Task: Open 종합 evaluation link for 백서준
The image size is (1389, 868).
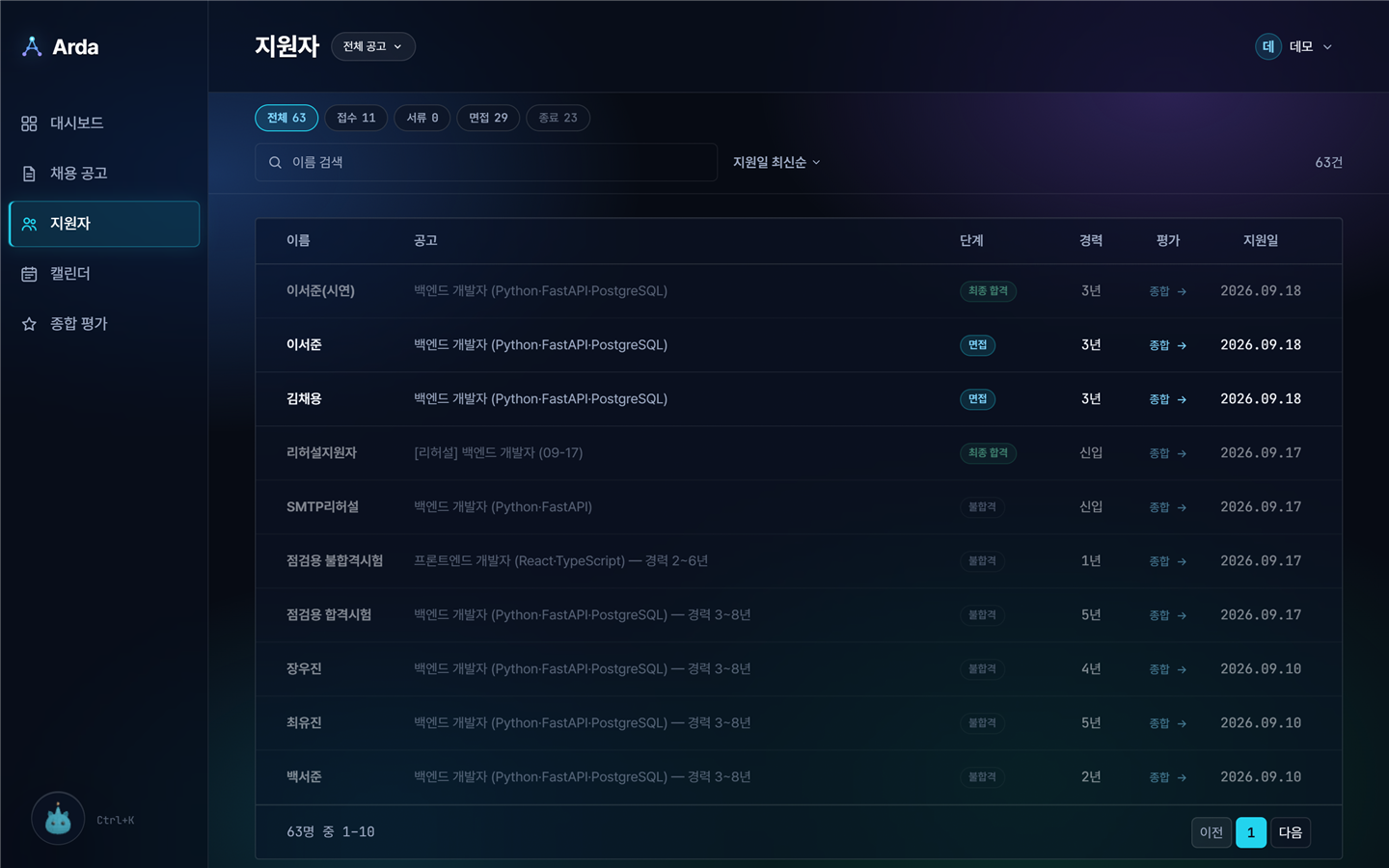Action: pos(1168,777)
